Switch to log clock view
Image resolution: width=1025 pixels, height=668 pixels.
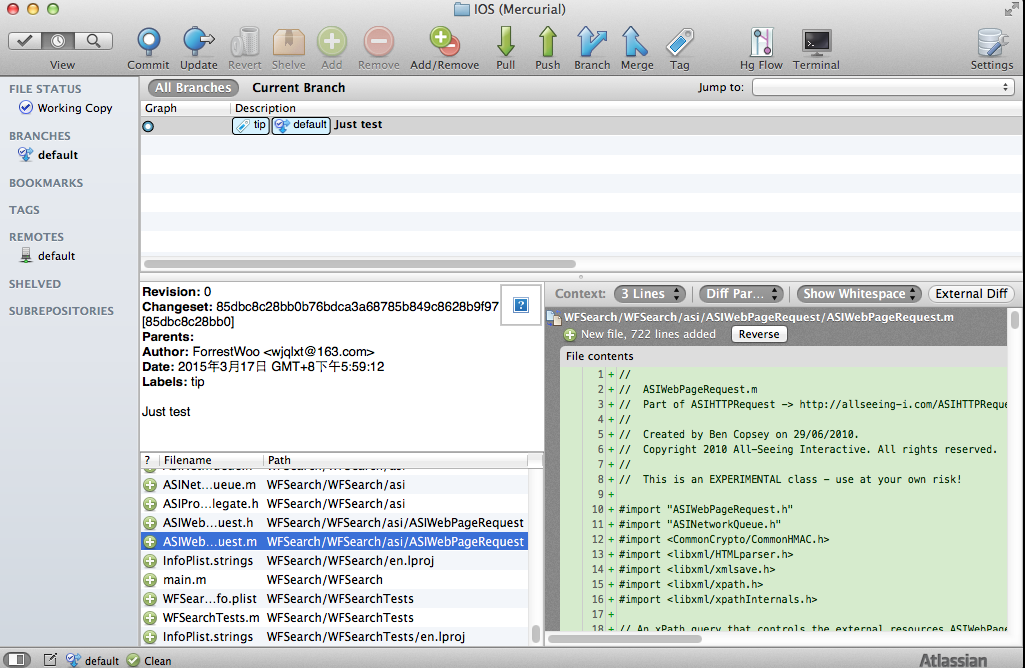[58, 41]
